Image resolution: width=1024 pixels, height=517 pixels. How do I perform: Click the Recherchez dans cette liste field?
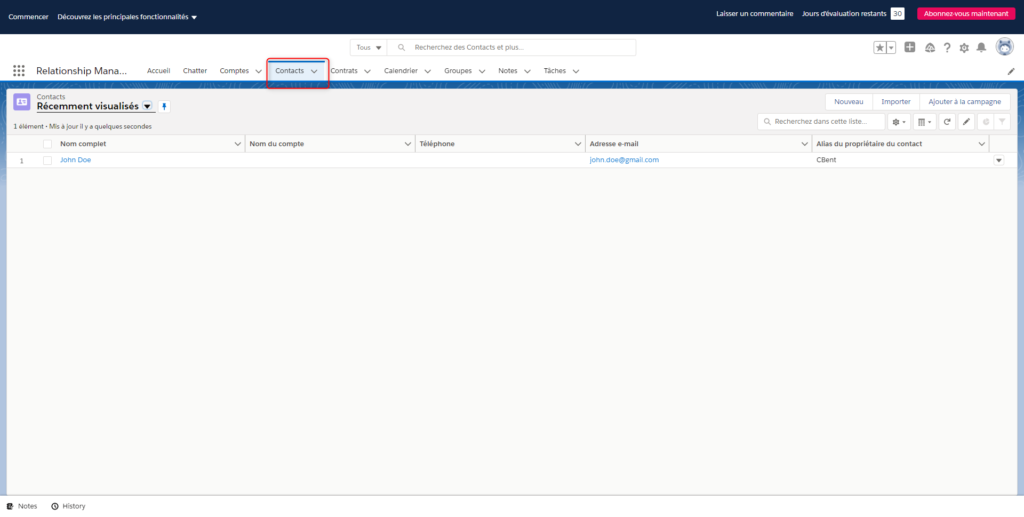(822, 122)
